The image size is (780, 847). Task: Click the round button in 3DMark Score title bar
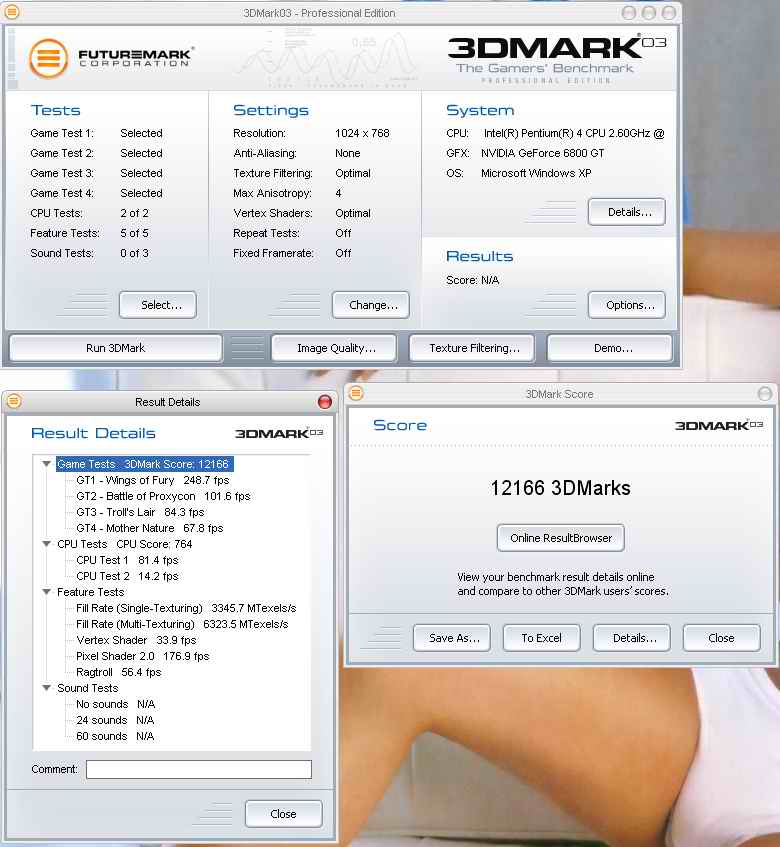click(764, 394)
